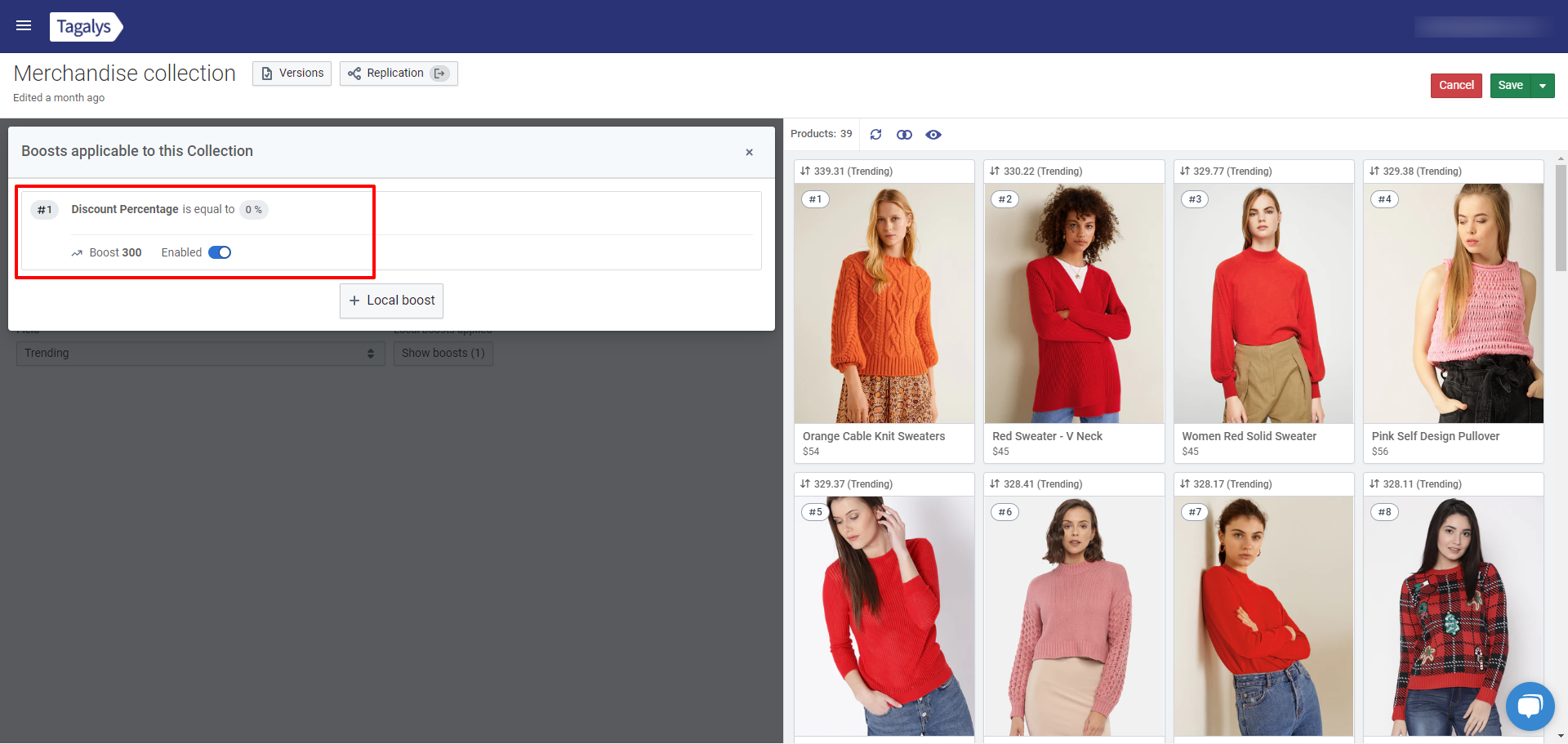The image size is (1568, 744).
Task: Click the $54 price label
Action: point(811,452)
